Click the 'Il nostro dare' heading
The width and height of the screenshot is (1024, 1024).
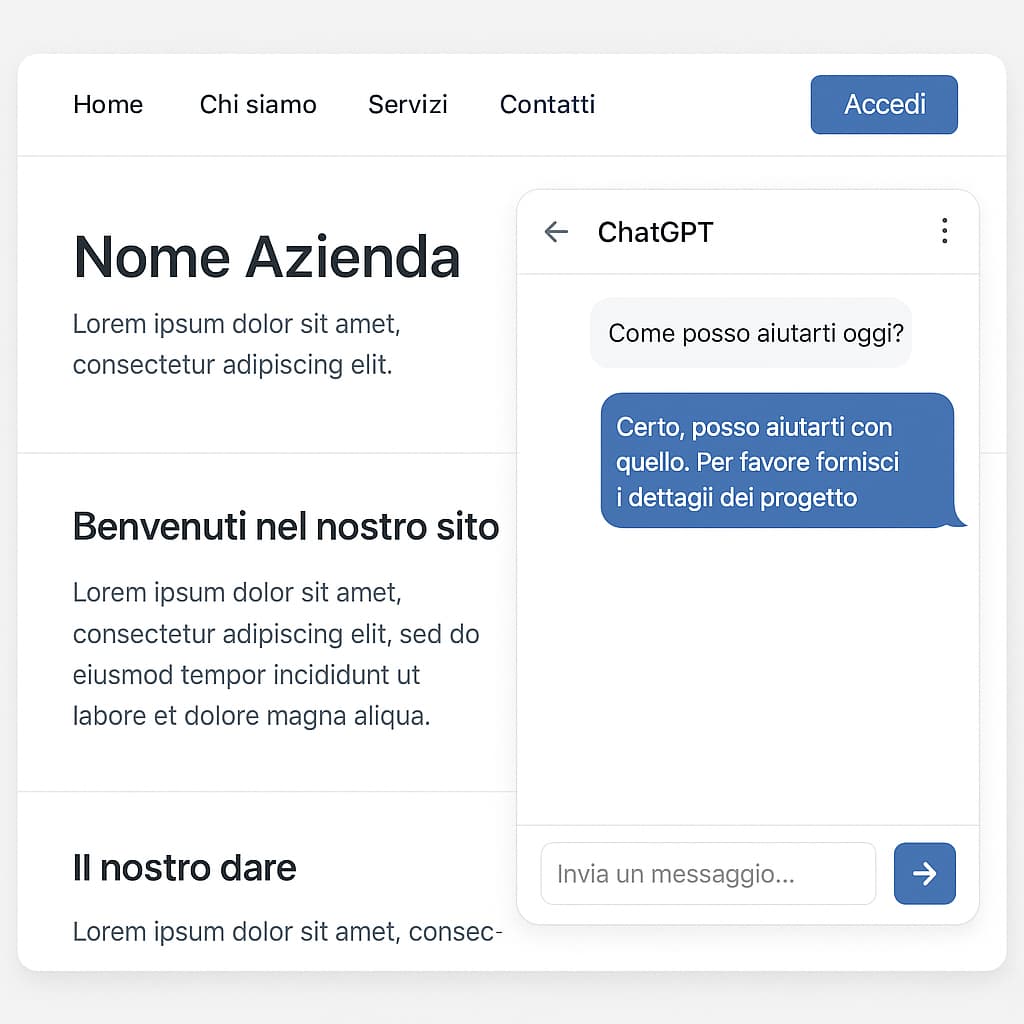(x=184, y=867)
